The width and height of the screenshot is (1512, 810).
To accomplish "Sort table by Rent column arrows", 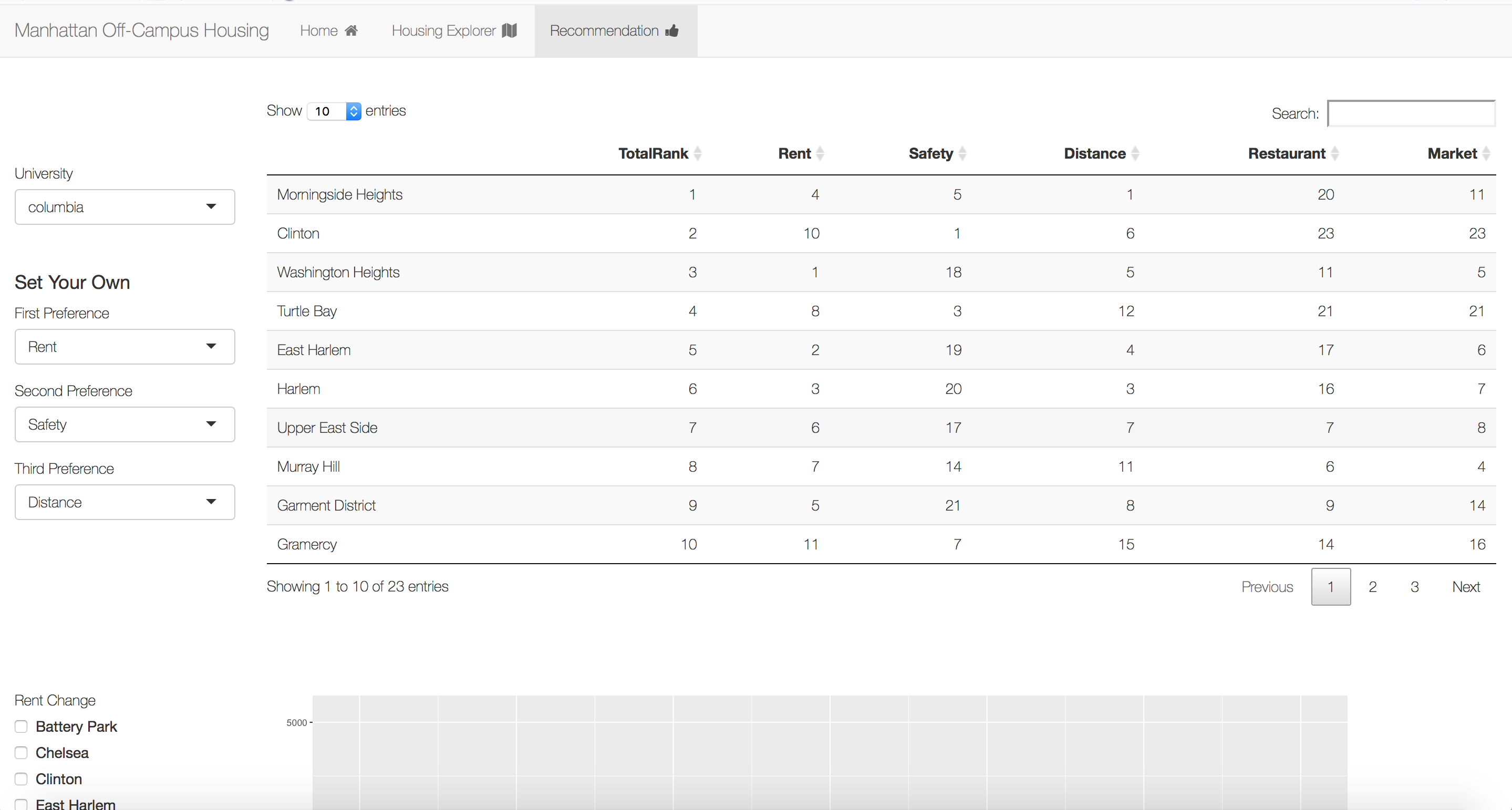I will point(820,154).
